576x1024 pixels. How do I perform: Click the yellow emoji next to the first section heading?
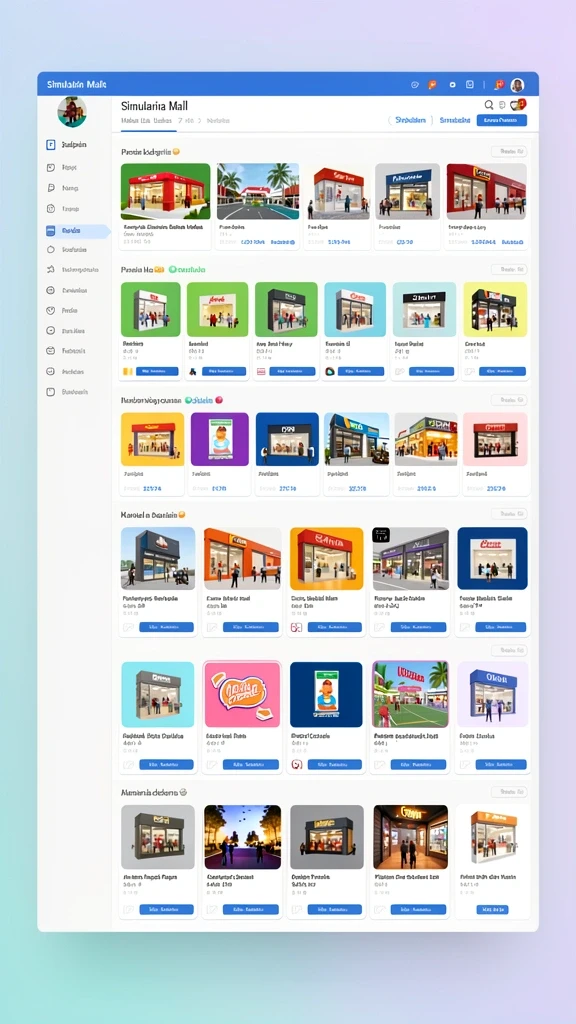coord(176,152)
